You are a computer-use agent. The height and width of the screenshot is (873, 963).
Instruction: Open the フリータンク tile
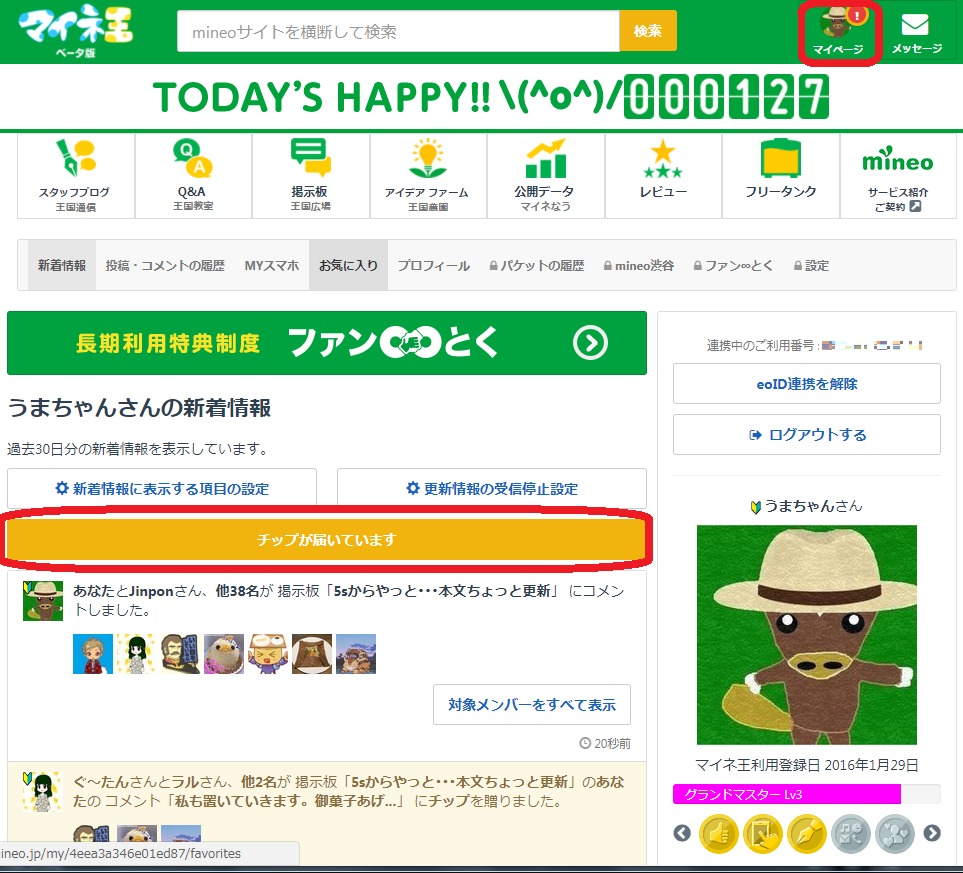[780, 176]
